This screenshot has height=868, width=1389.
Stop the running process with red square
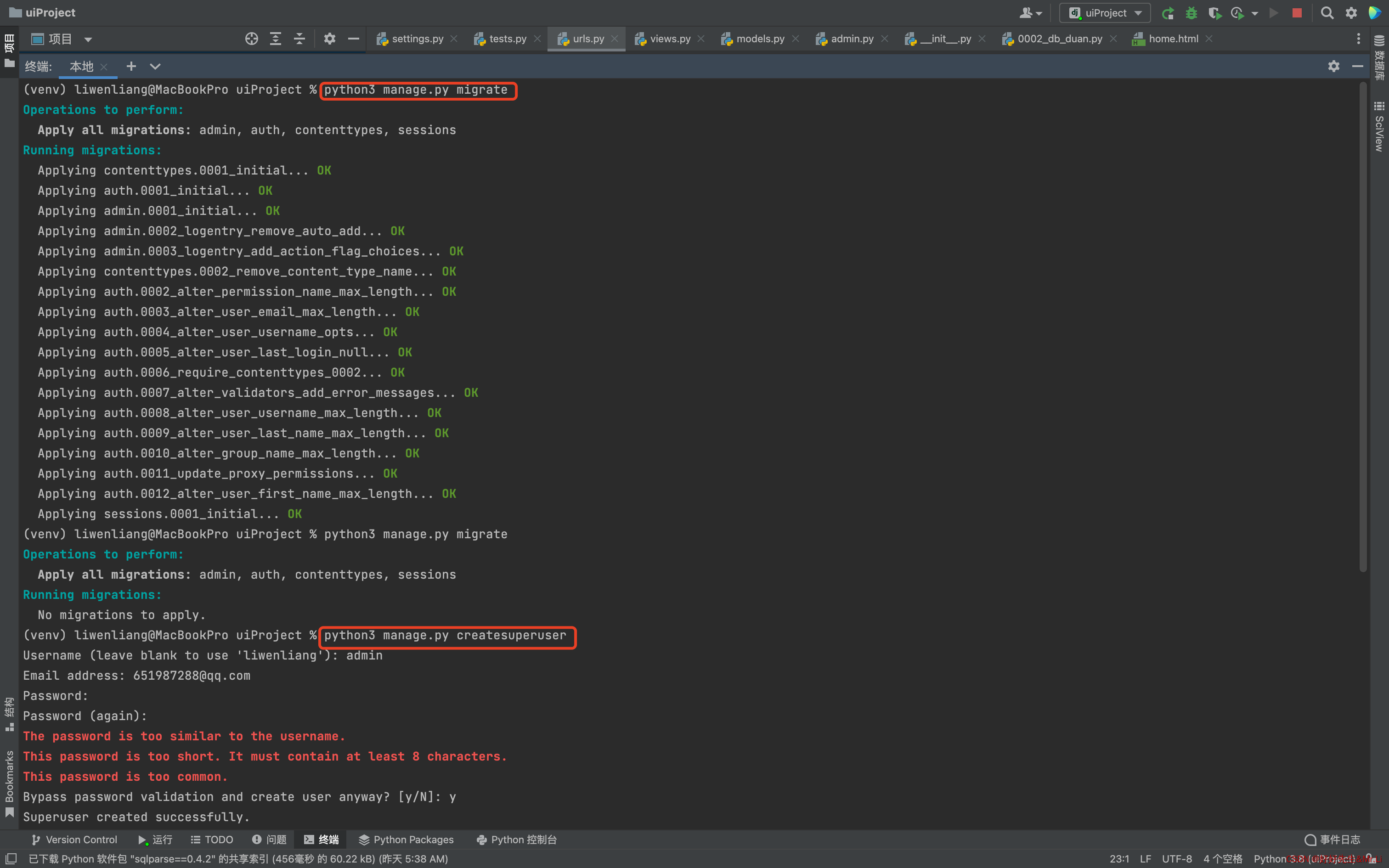[1297, 13]
